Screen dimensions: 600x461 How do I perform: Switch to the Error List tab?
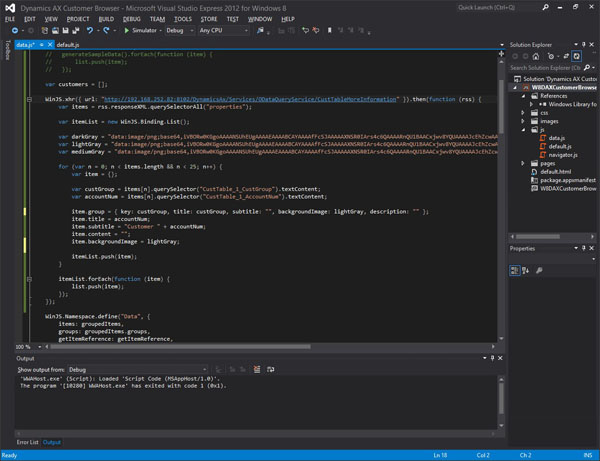pyautogui.click(x=27, y=442)
